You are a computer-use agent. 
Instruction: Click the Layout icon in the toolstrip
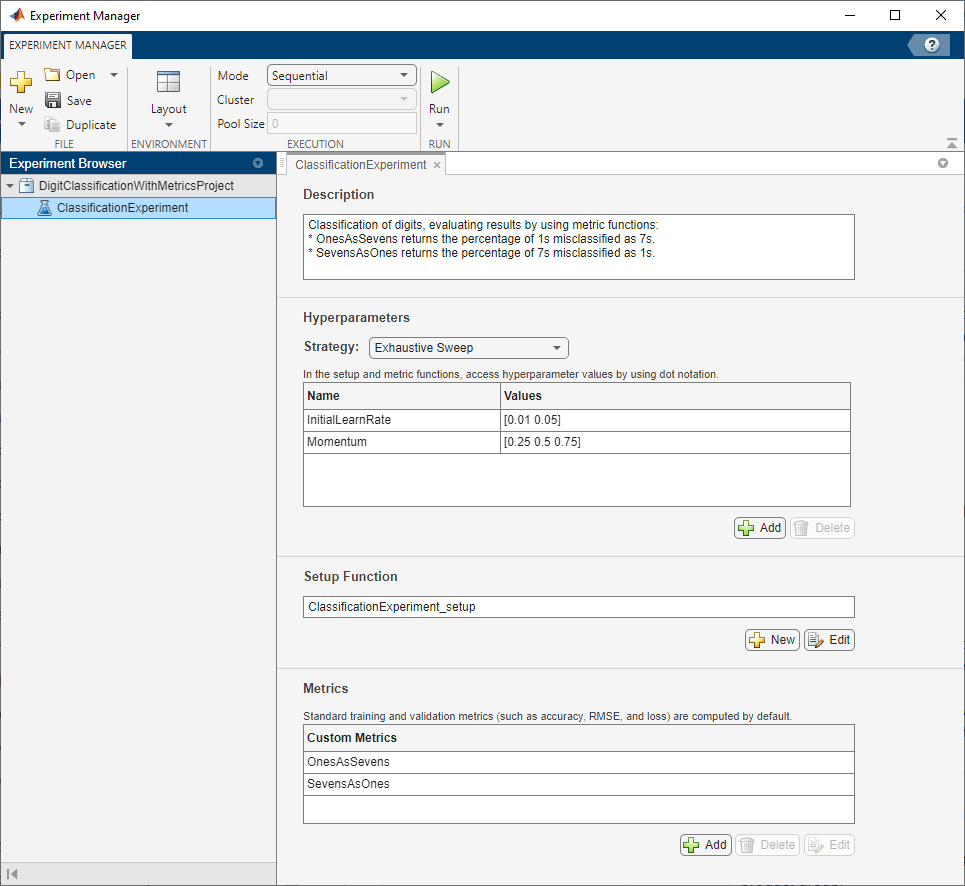[168, 83]
